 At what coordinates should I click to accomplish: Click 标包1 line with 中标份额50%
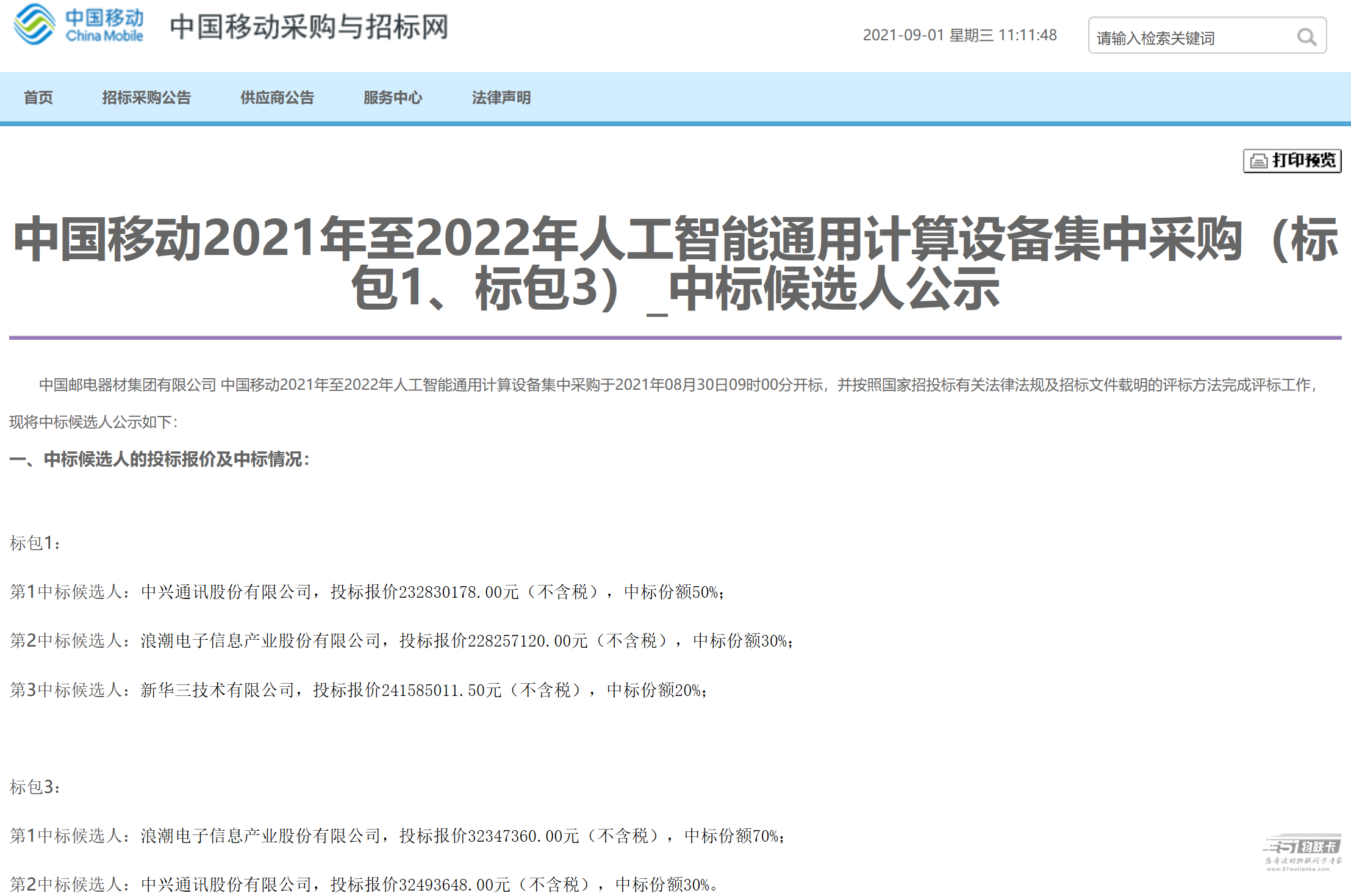[x=367, y=592]
